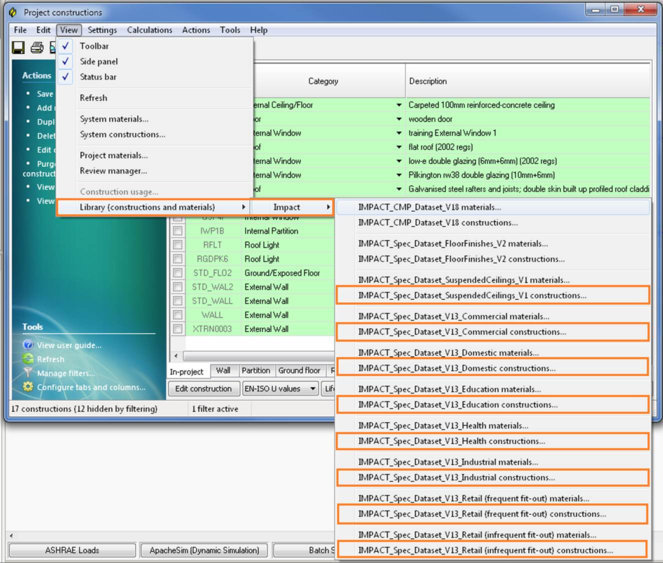Click the ASHRAE Loads button
The width and height of the screenshot is (663, 563).
point(72,550)
